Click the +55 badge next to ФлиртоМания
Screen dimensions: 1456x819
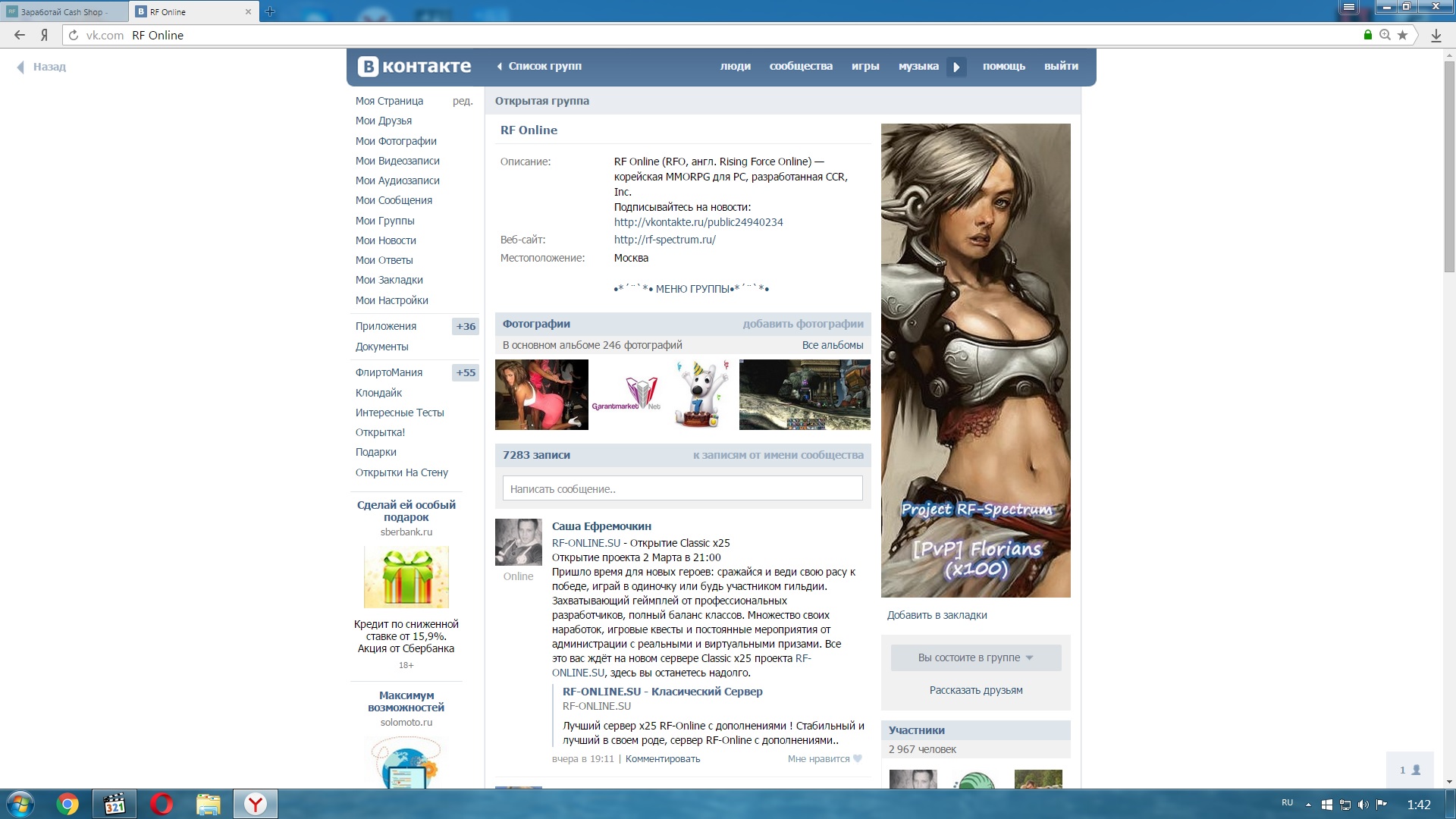[x=466, y=372]
